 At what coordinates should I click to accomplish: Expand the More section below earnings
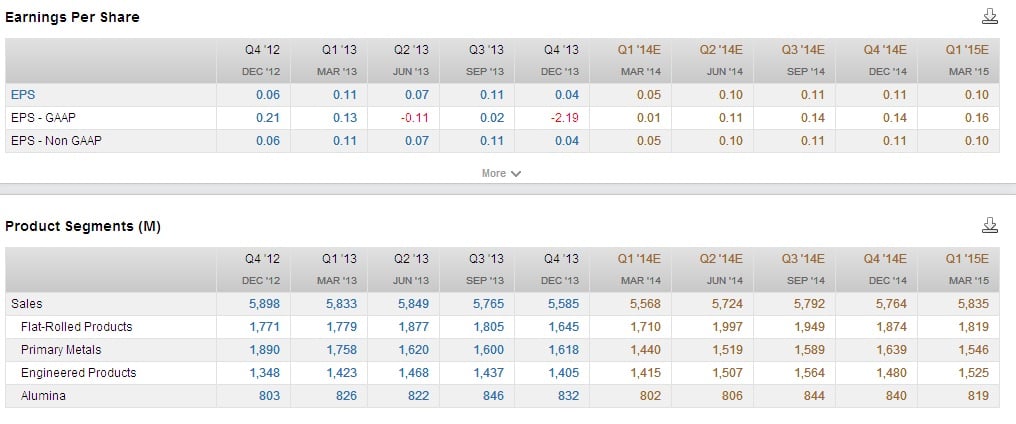[501, 173]
